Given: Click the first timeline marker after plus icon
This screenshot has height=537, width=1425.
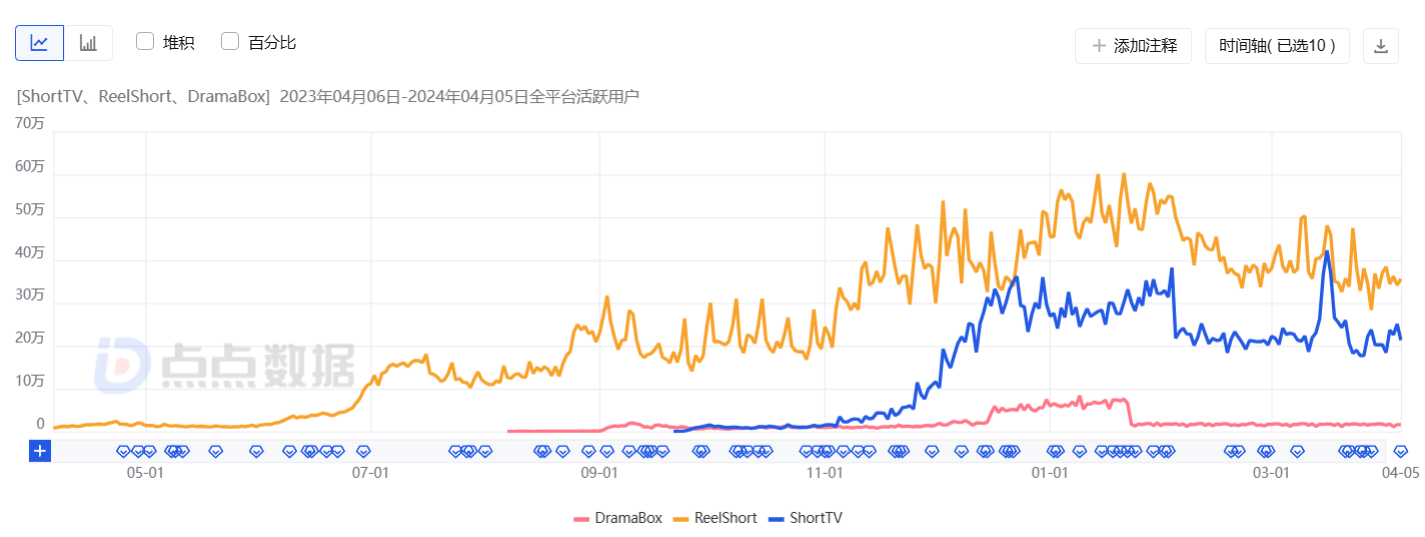Looking at the screenshot, I should (124, 451).
